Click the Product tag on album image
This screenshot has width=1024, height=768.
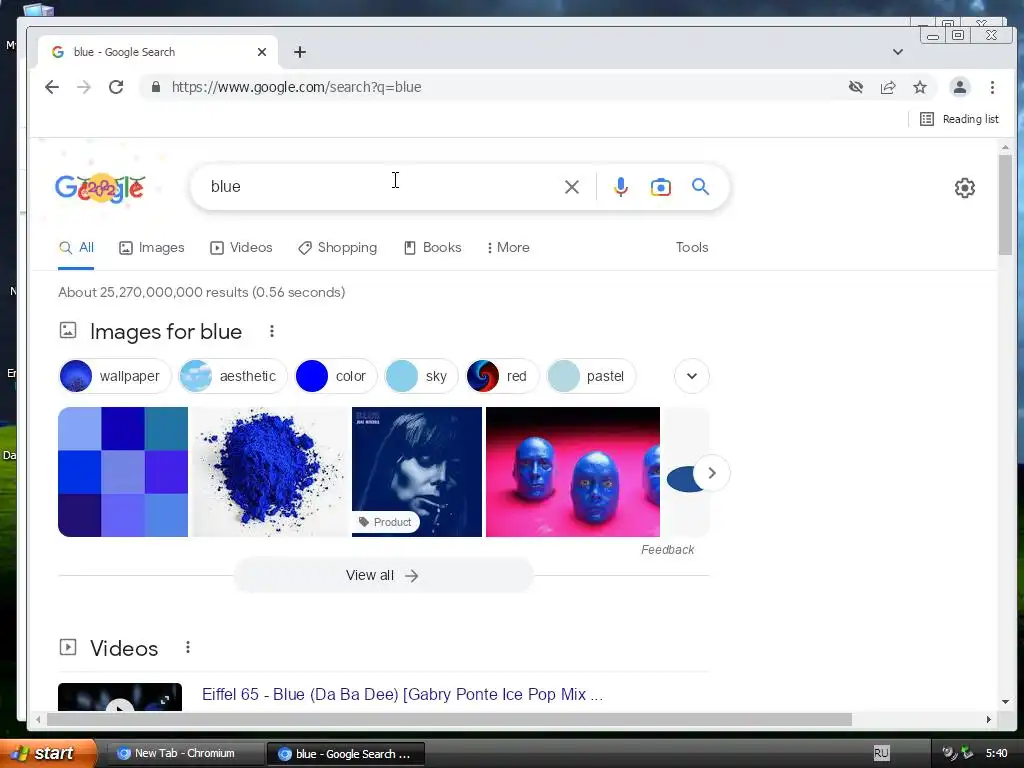pyautogui.click(x=385, y=522)
